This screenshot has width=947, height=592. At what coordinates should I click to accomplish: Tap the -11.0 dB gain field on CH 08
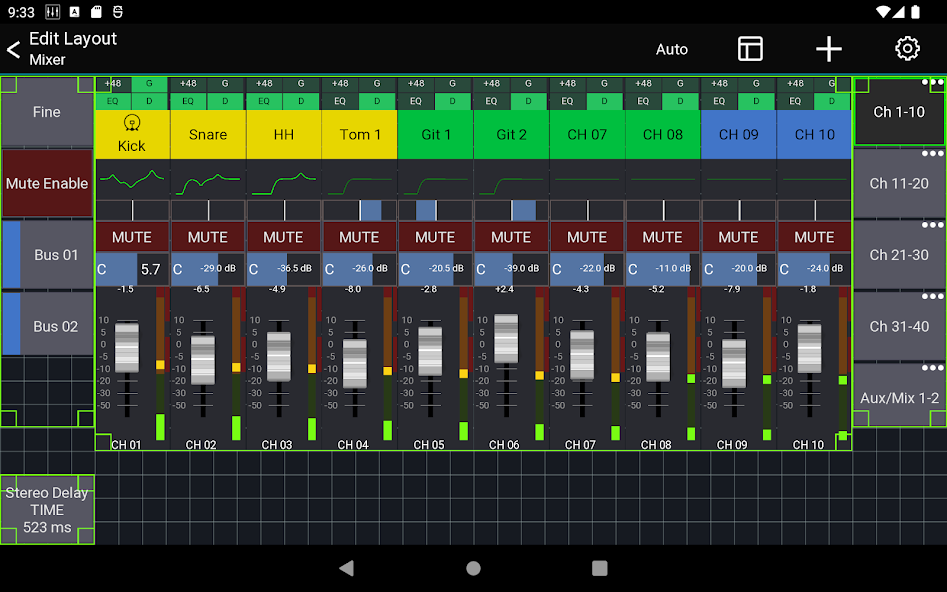(x=663, y=269)
